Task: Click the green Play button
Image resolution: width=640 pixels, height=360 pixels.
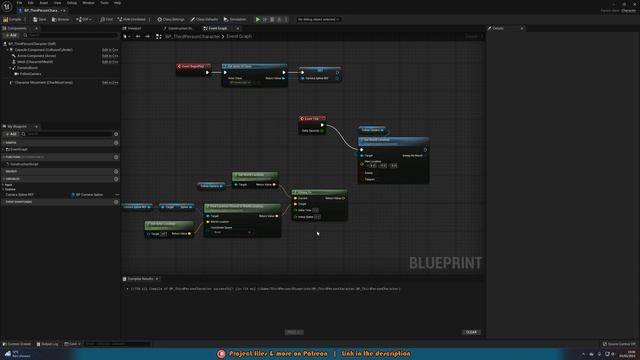Action: tap(258, 19)
